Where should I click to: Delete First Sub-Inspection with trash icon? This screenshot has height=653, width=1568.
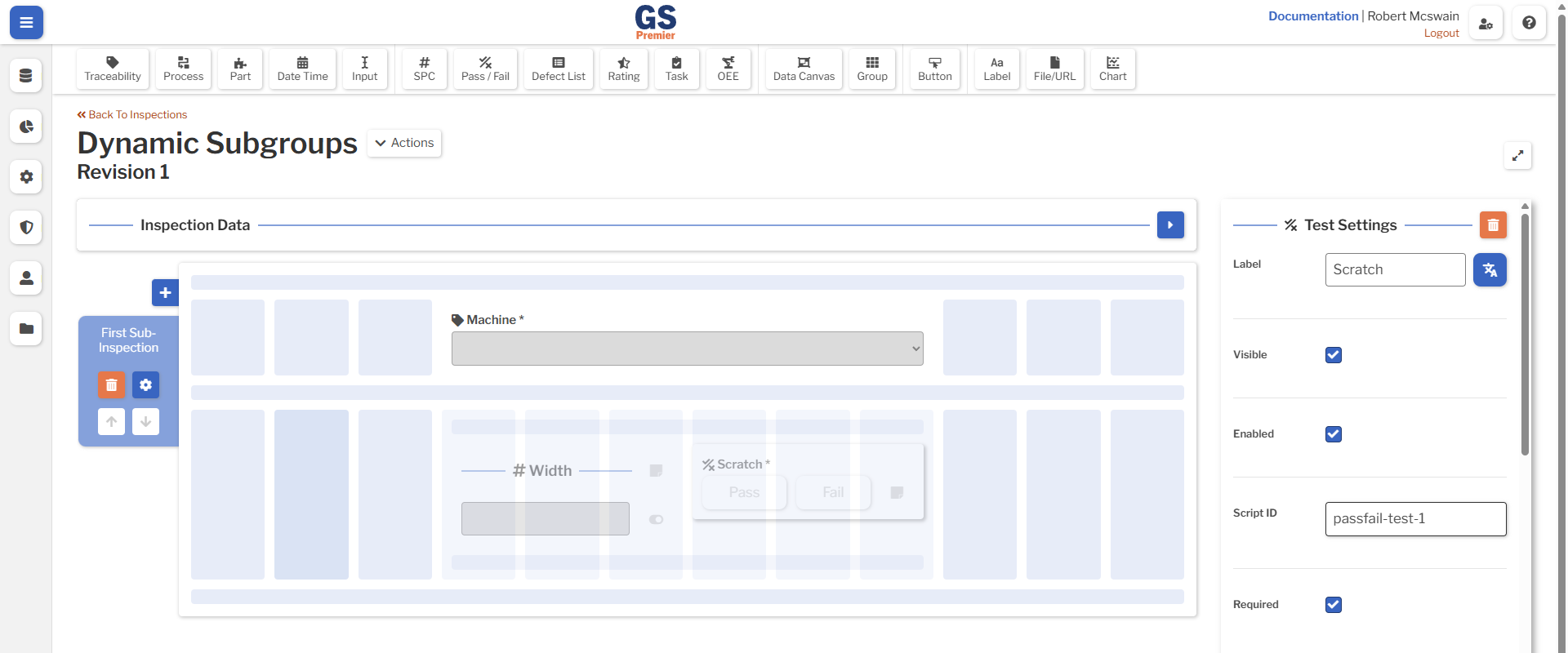coord(112,384)
